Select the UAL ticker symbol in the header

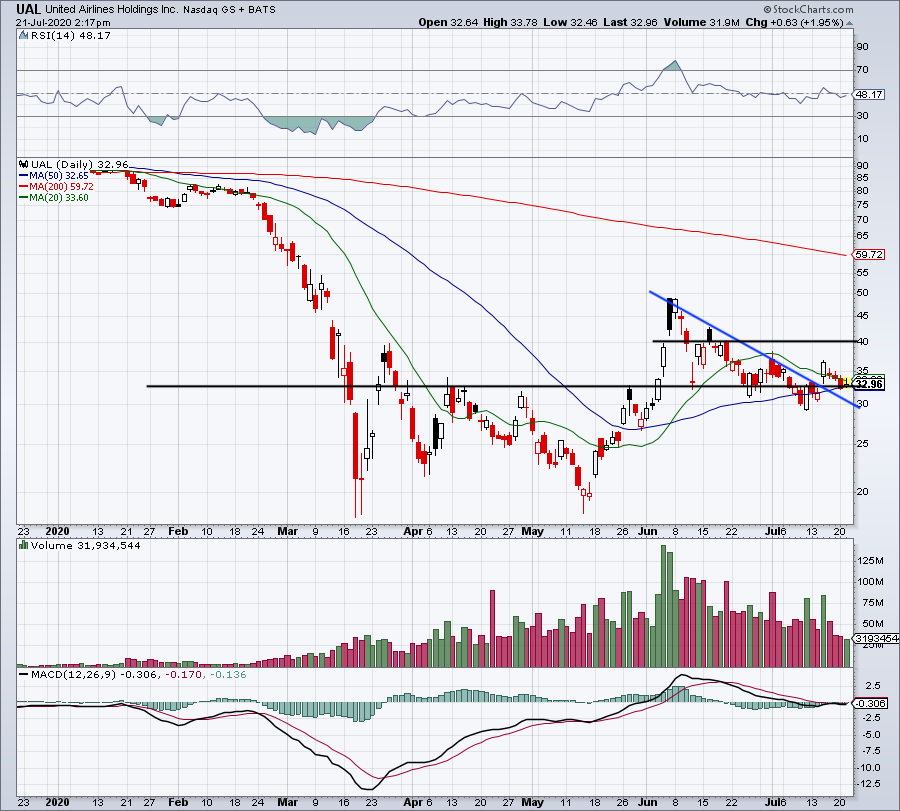click(29, 9)
